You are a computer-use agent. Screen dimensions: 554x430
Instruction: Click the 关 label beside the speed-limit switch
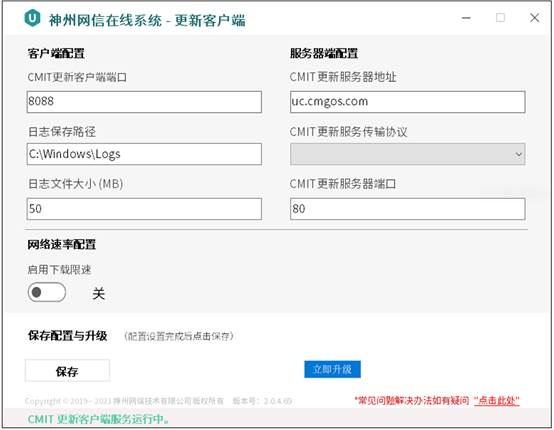pos(99,293)
